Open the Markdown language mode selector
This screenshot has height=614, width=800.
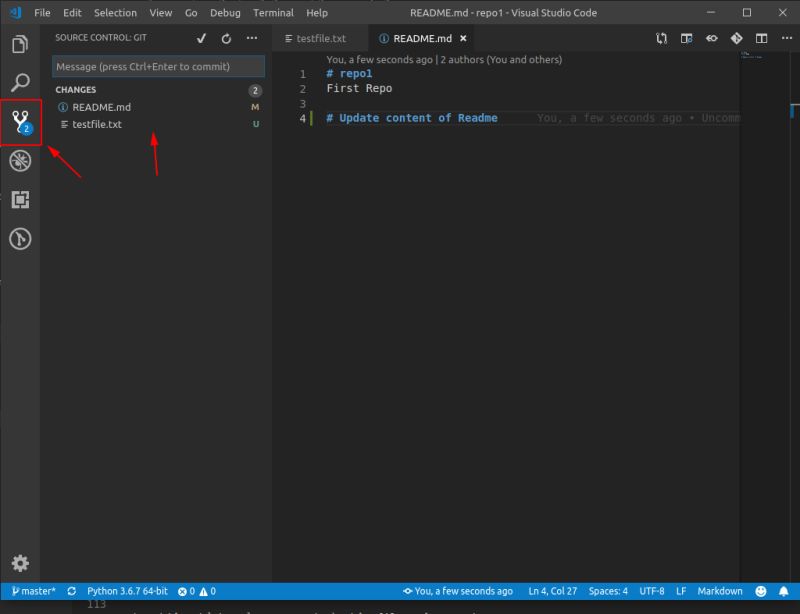click(720, 591)
